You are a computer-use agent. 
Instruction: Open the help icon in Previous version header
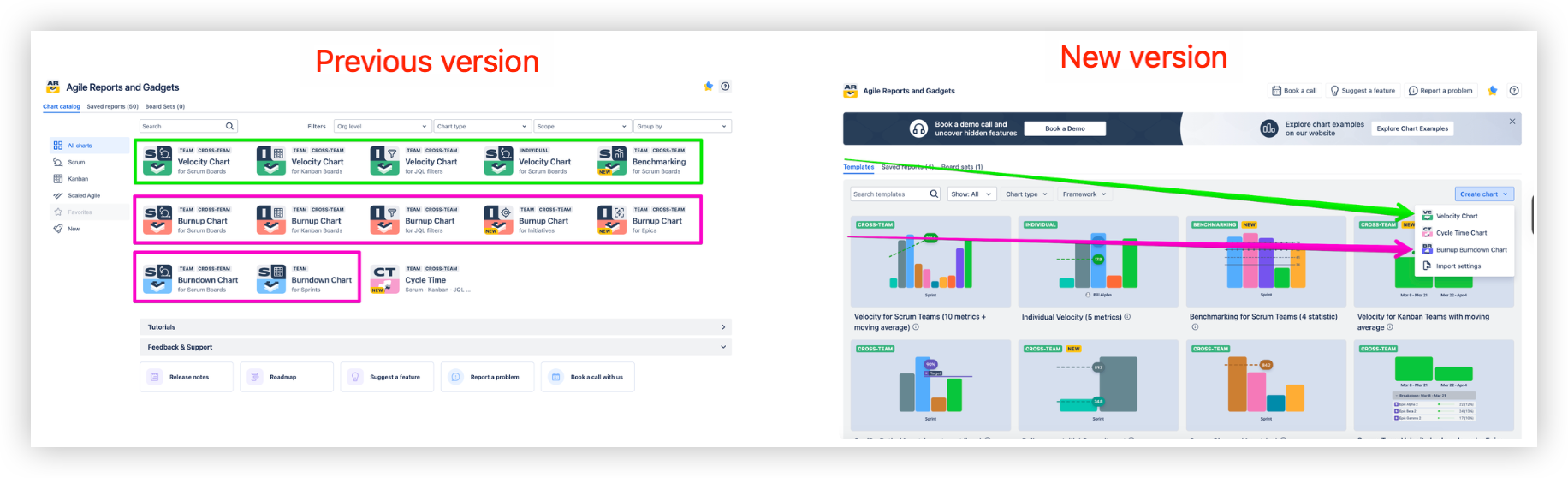[x=725, y=87]
